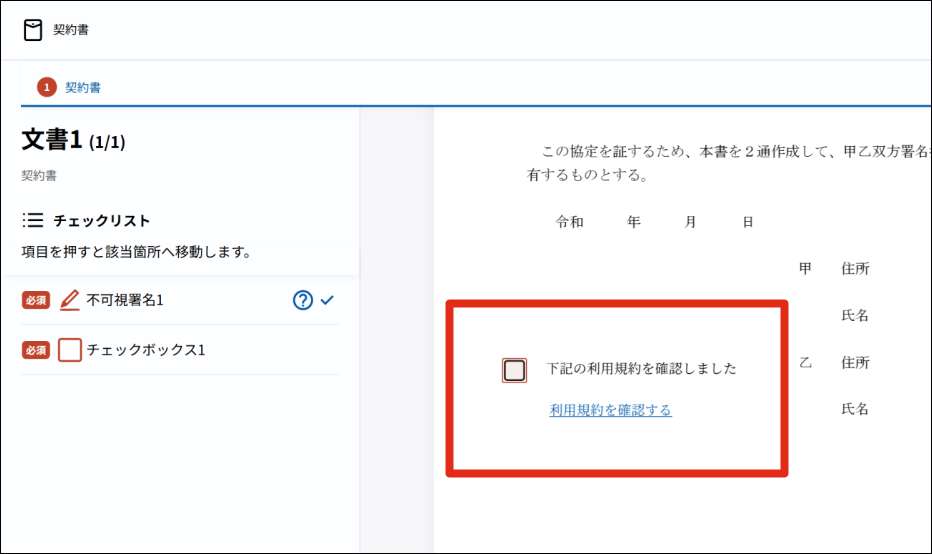Click the チェックリスト heading text
The image size is (932, 554).
(x=102, y=221)
